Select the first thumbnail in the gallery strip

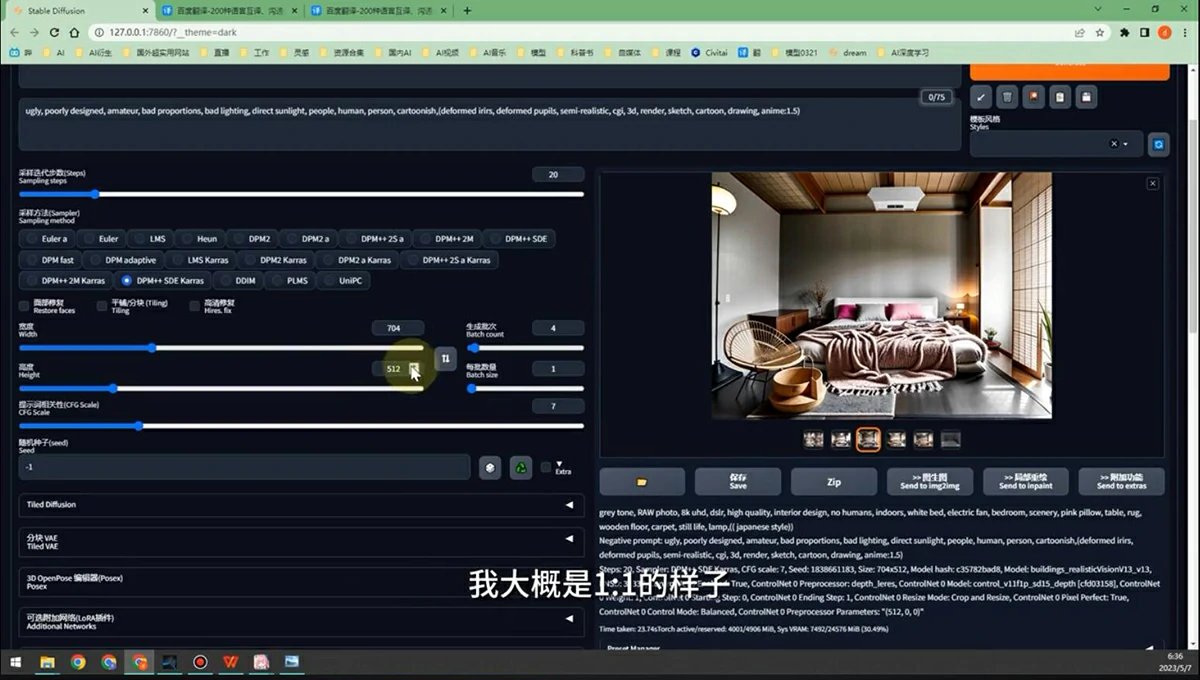[813, 439]
